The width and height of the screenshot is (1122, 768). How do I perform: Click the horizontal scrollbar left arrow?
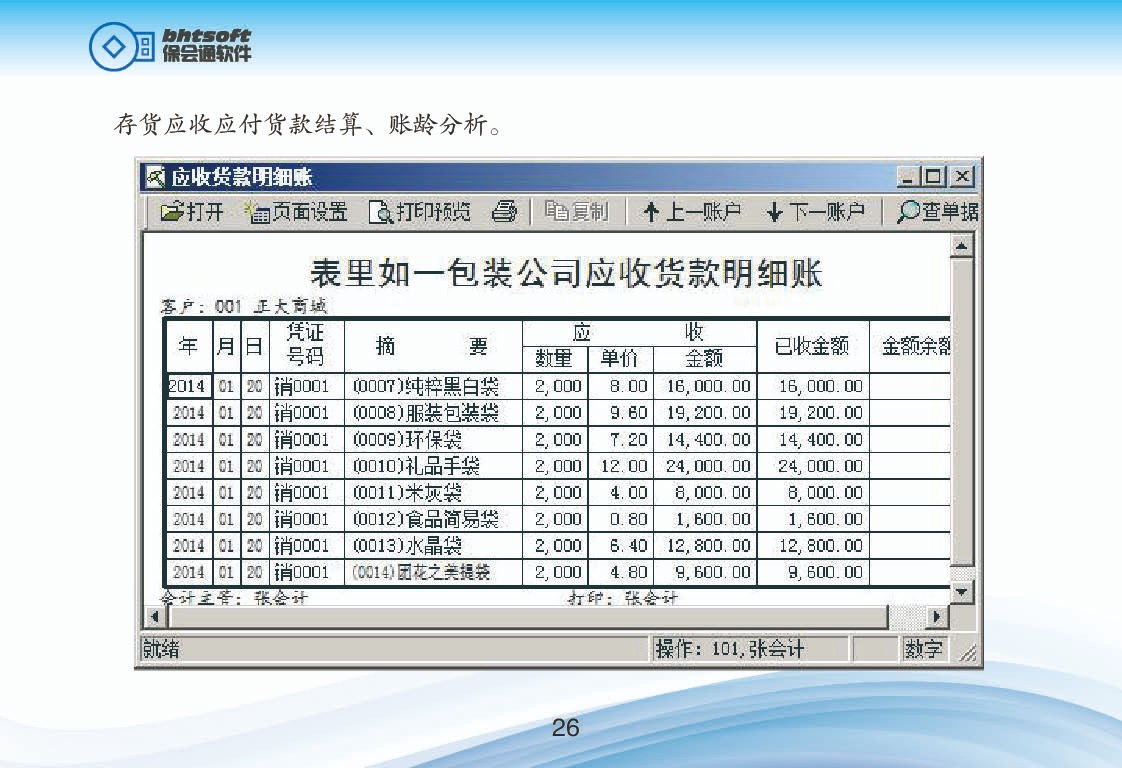click(x=154, y=617)
